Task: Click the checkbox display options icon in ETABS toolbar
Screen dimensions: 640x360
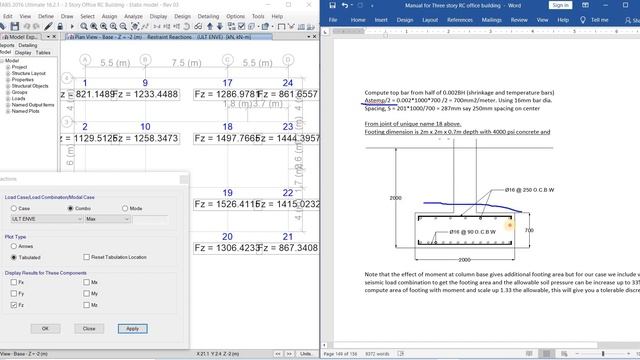Action: (x=242, y=27)
